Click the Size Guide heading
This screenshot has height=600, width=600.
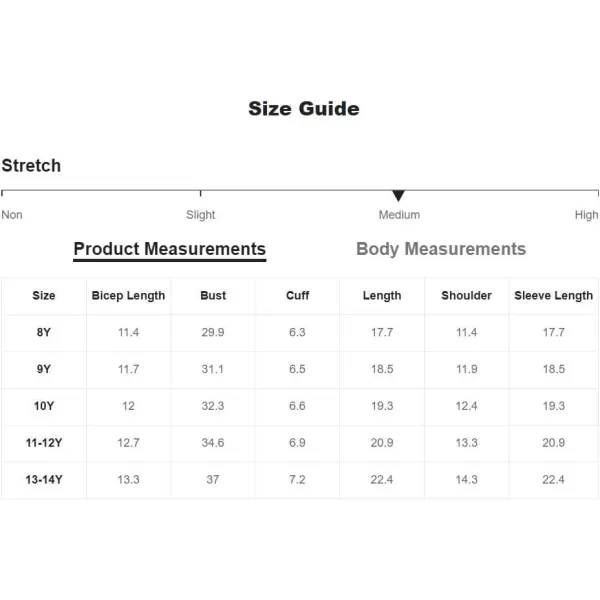304,109
